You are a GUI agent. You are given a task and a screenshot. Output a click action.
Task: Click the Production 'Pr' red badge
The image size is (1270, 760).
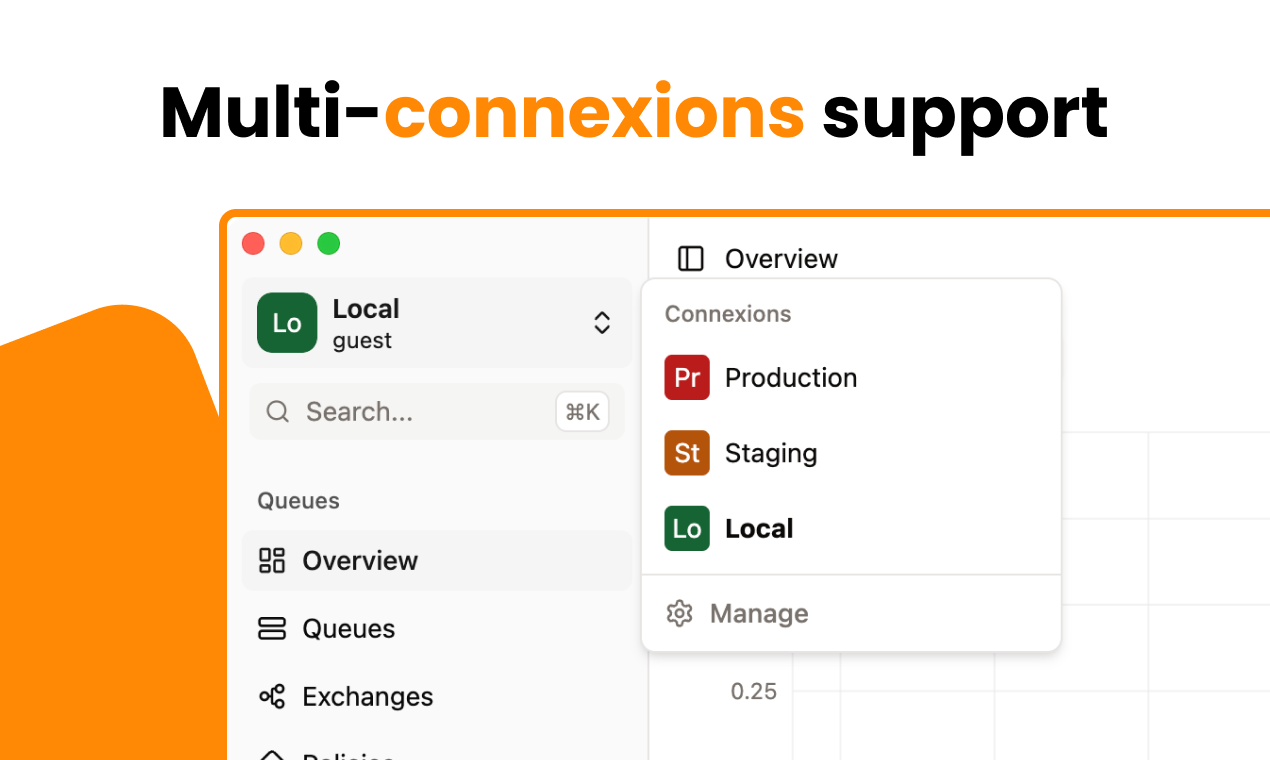687,377
